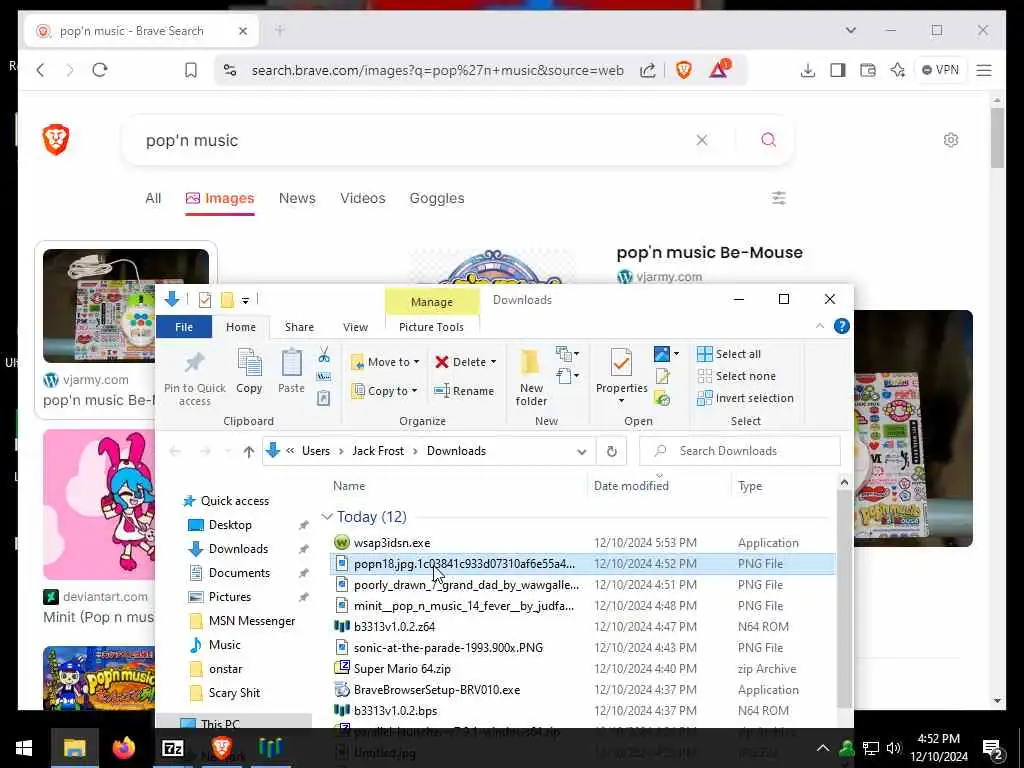Screen dimensions: 1024x768
Task: Open Brave tab list dropdown chevron
Action: point(850,30)
